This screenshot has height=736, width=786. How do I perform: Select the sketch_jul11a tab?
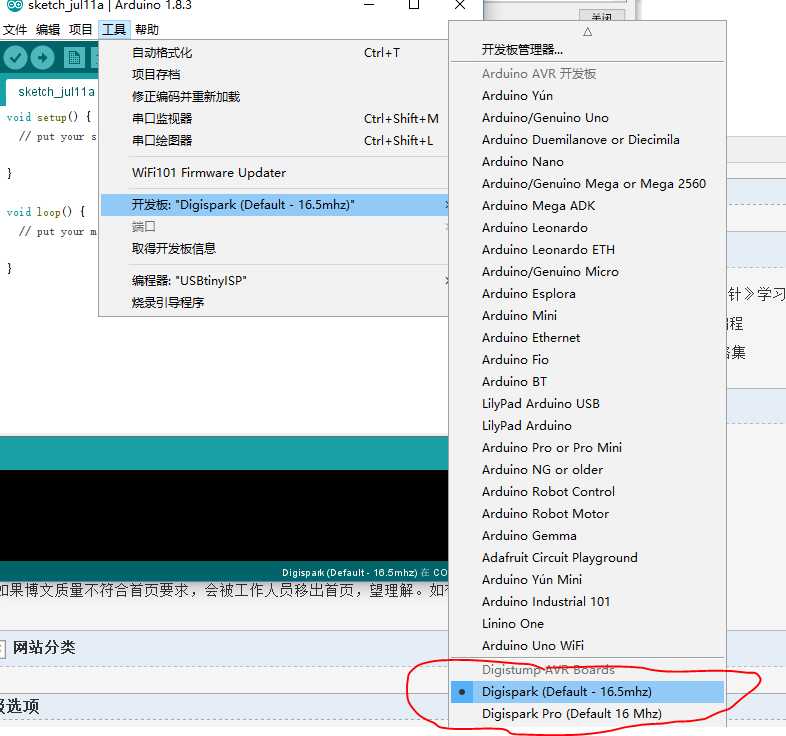(56, 92)
